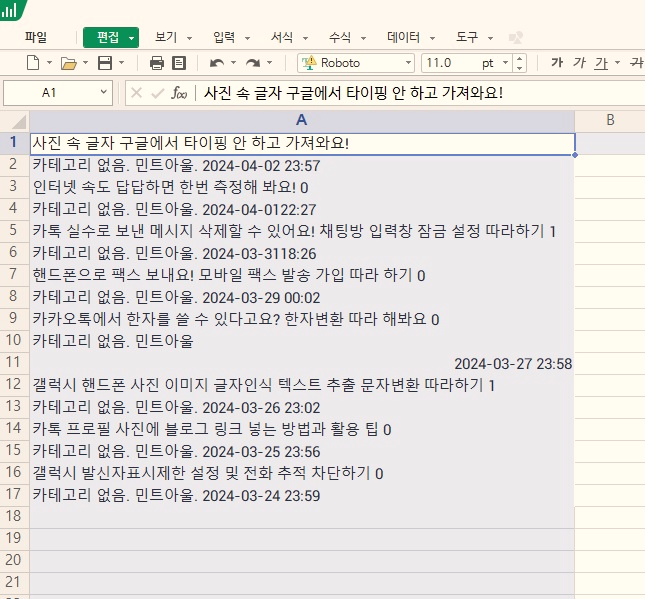
Task: Open the Redo history dropdown arrow
Action: 269,63
